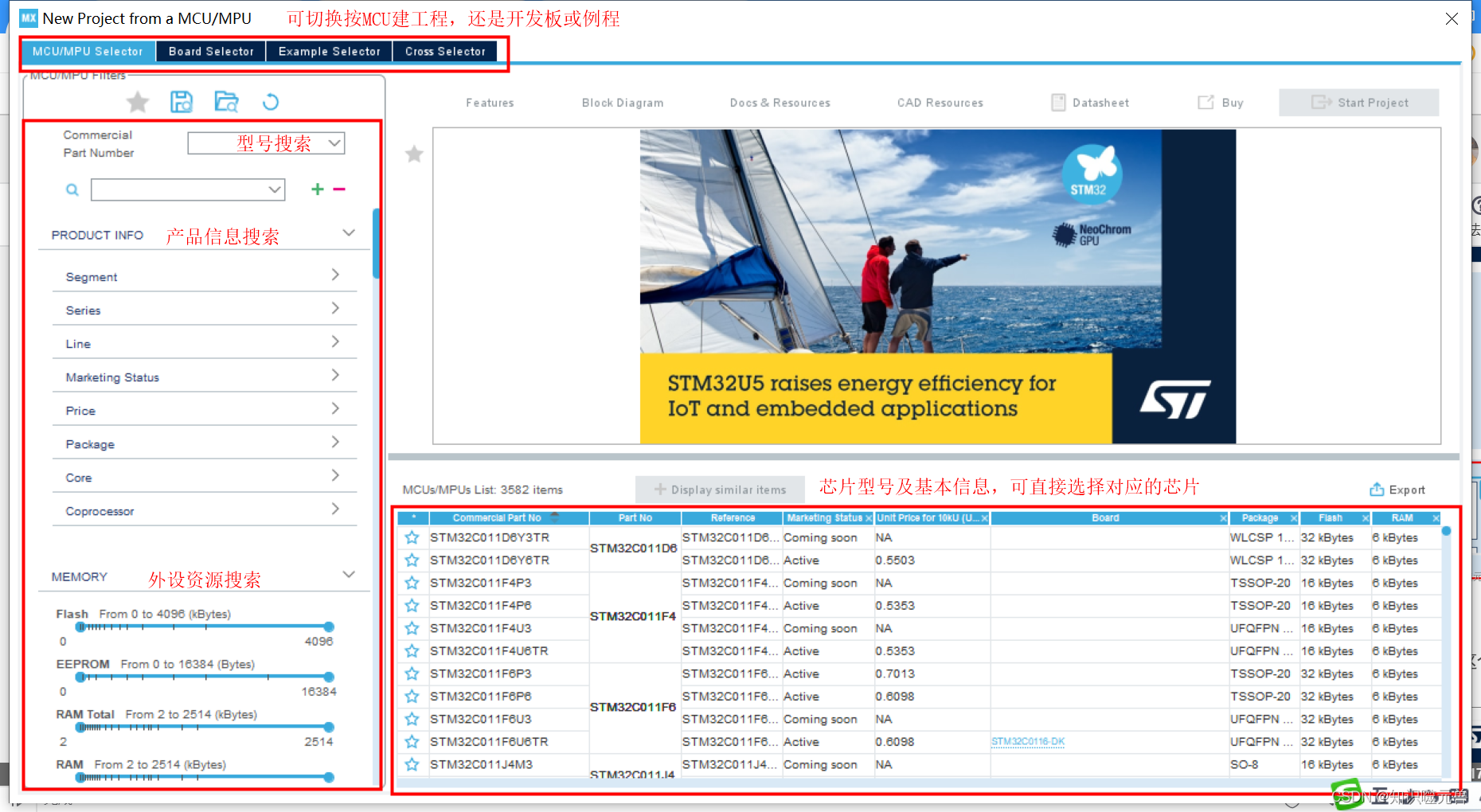Image resolution: width=1481 pixels, height=812 pixels.
Task: Click the Export upload icon
Action: pos(1377,490)
